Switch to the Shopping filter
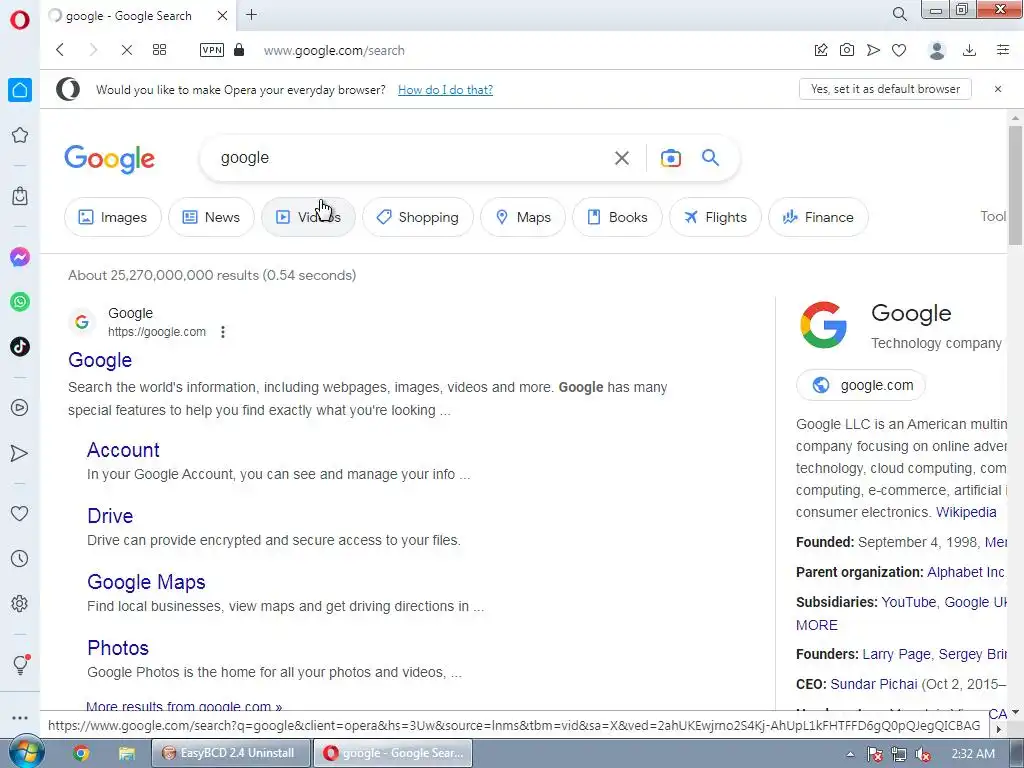Image resolution: width=1024 pixels, height=768 pixels. click(x=418, y=217)
